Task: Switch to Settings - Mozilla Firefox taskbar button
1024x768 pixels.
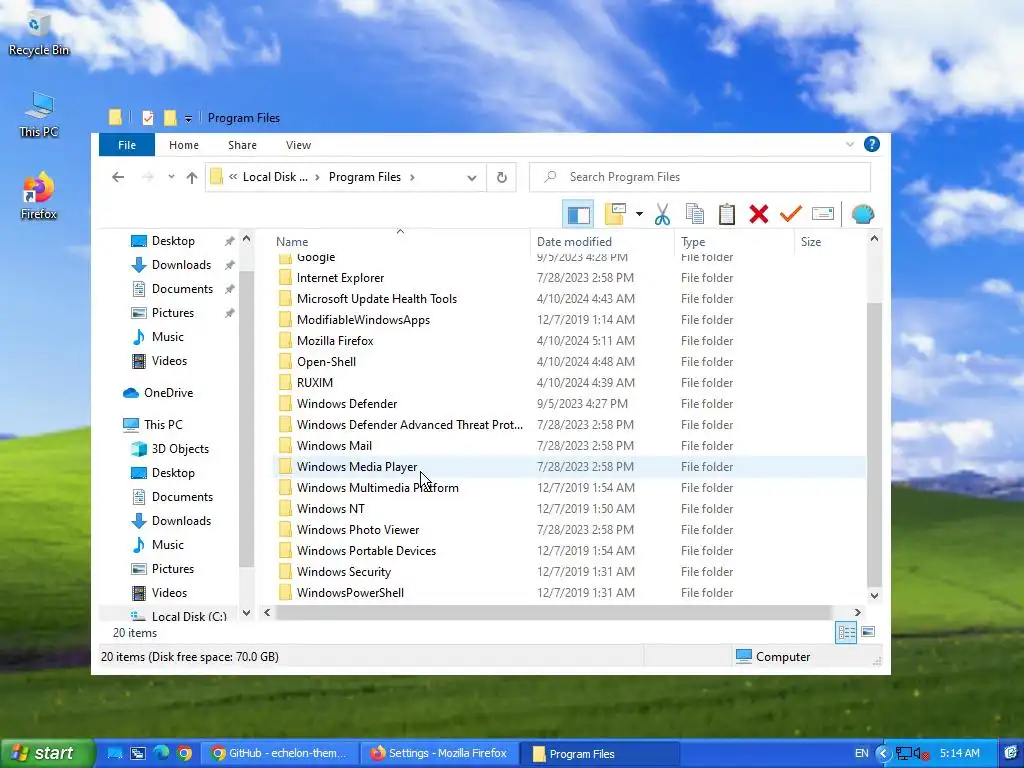Action: click(x=439, y=754)
